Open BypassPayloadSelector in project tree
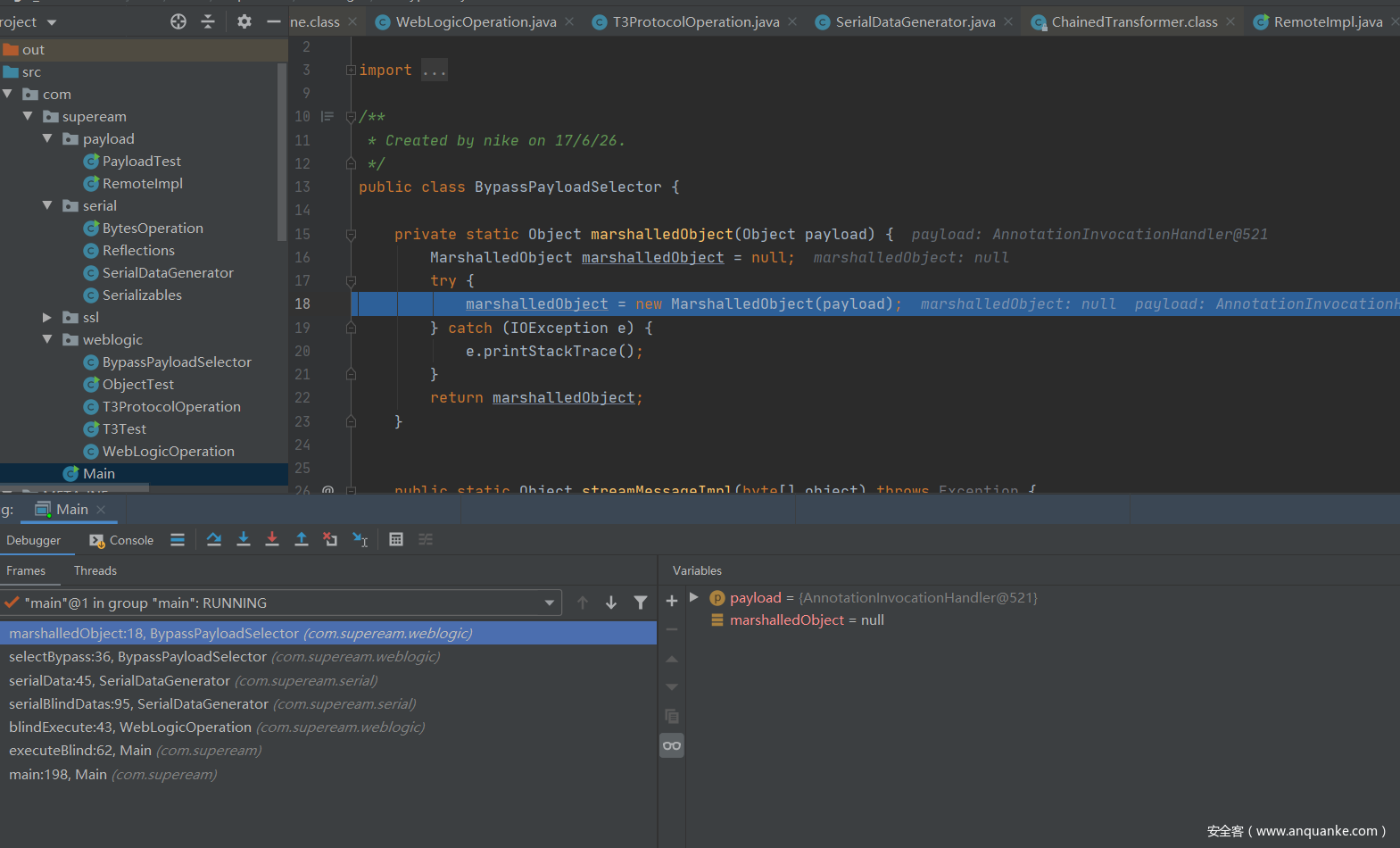The height and width of the screenshot is (848, 1400). click(176, 362)
